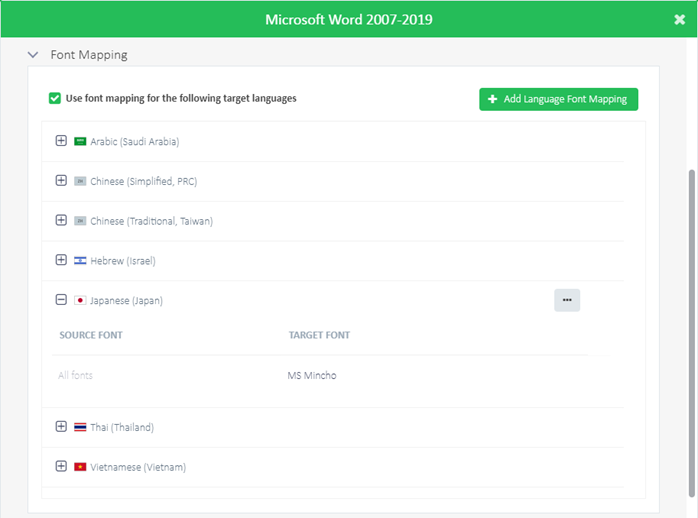Screen dimensions: 698x518
Task: Select the Arabic (Saudi Arabia) label
Action: [134, 142]
